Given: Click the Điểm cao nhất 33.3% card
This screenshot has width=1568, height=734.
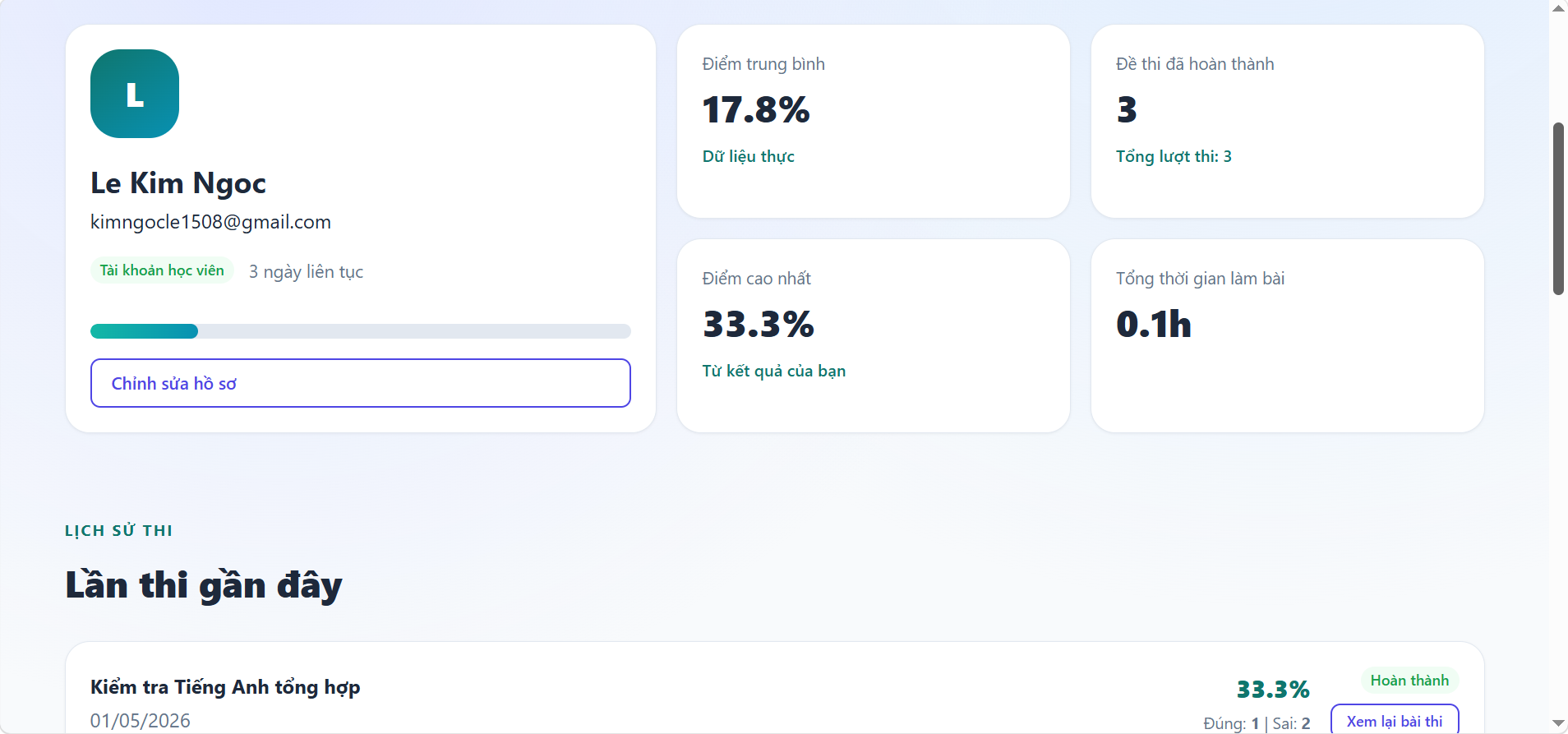Looking at the screenshot, I should 874,336.
